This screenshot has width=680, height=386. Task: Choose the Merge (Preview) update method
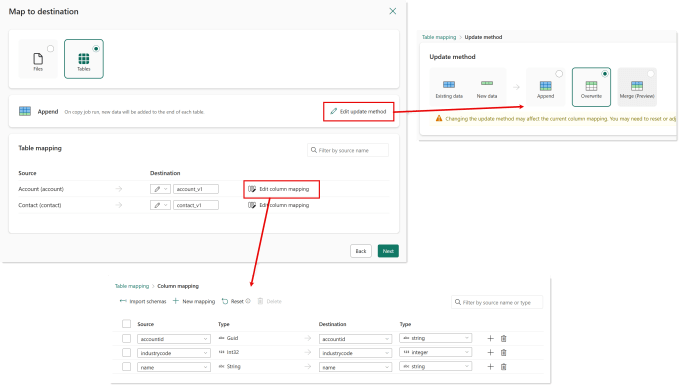637,87
